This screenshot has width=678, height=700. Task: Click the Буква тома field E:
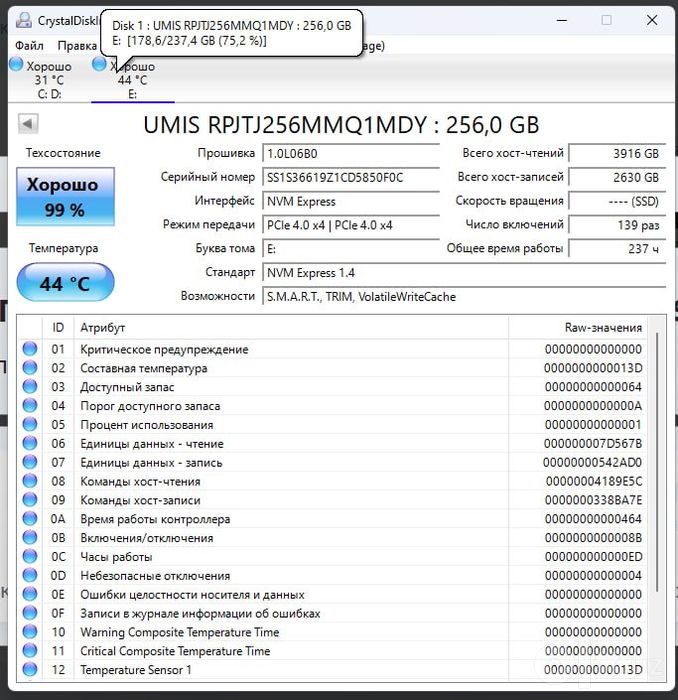351,249
